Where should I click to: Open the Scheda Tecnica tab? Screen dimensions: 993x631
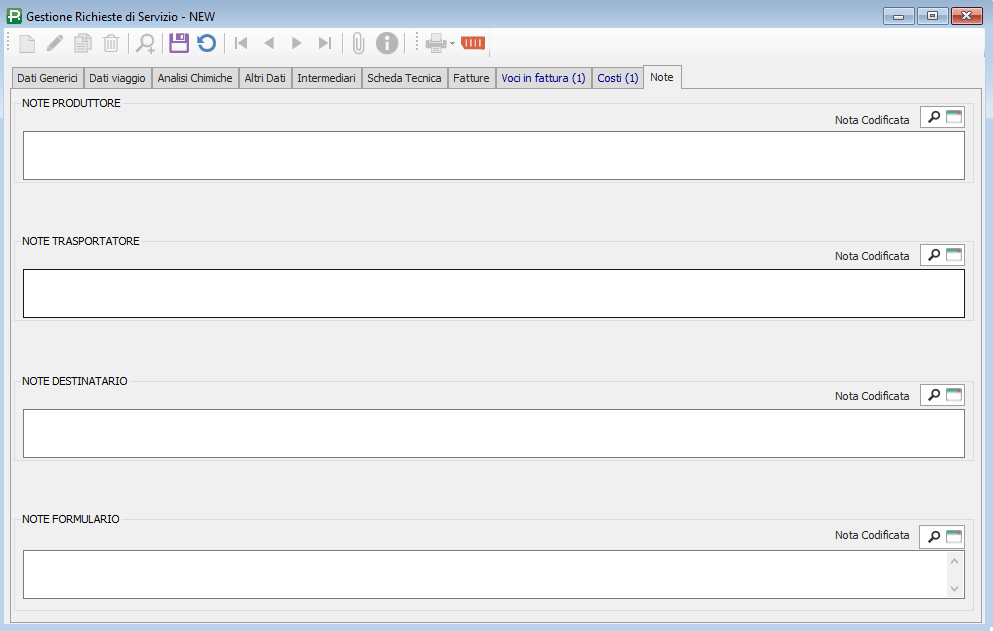click(x=404, y=78)
